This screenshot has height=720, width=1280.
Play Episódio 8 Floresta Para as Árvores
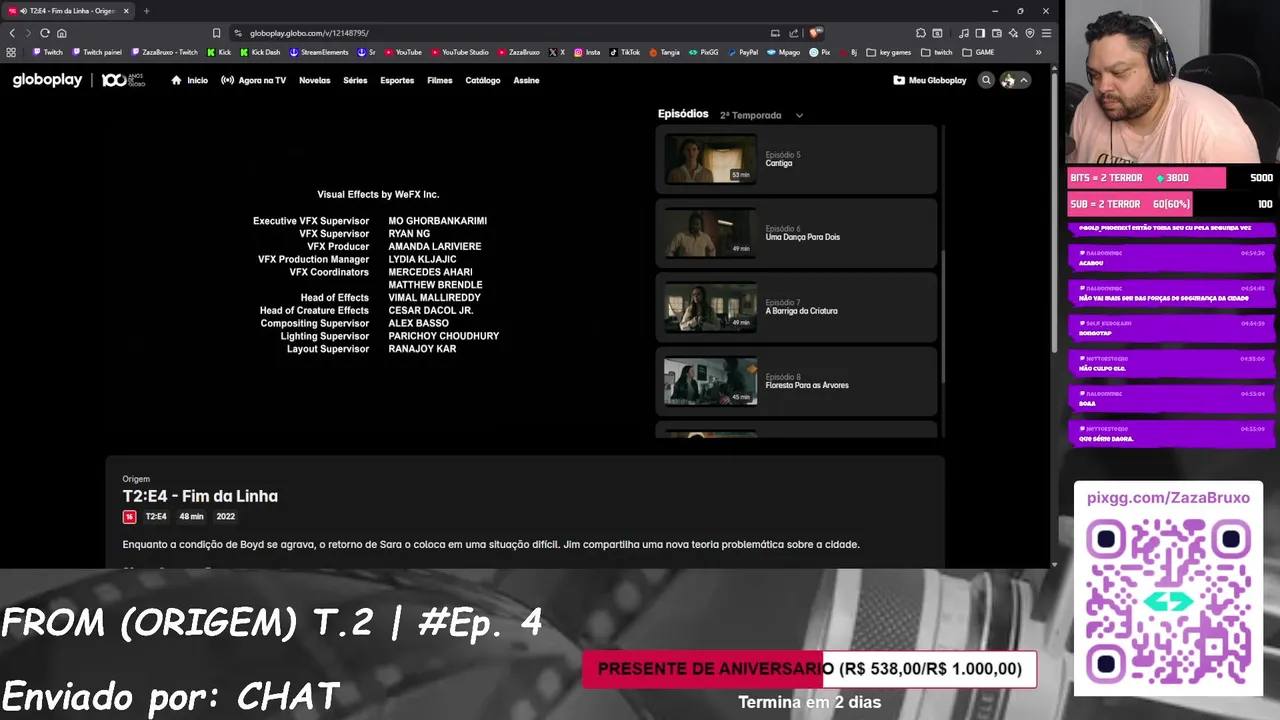(x=710, y=381)
